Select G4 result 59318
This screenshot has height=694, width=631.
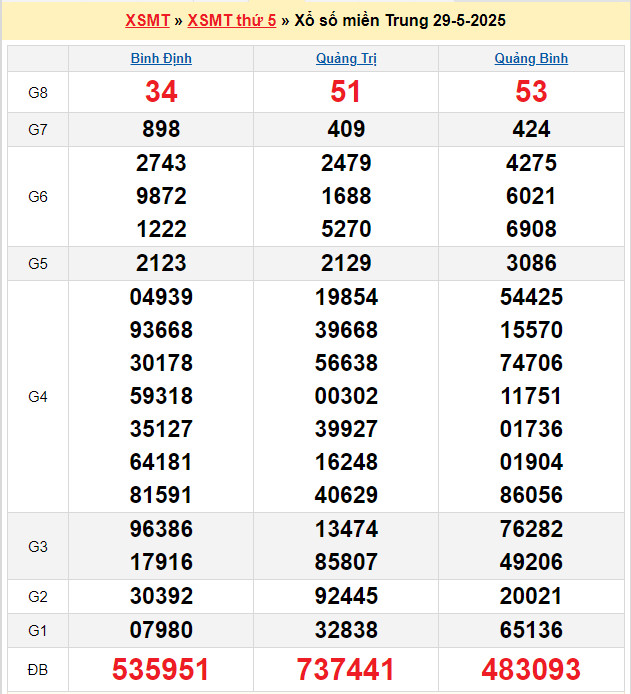tap(161, 396)
